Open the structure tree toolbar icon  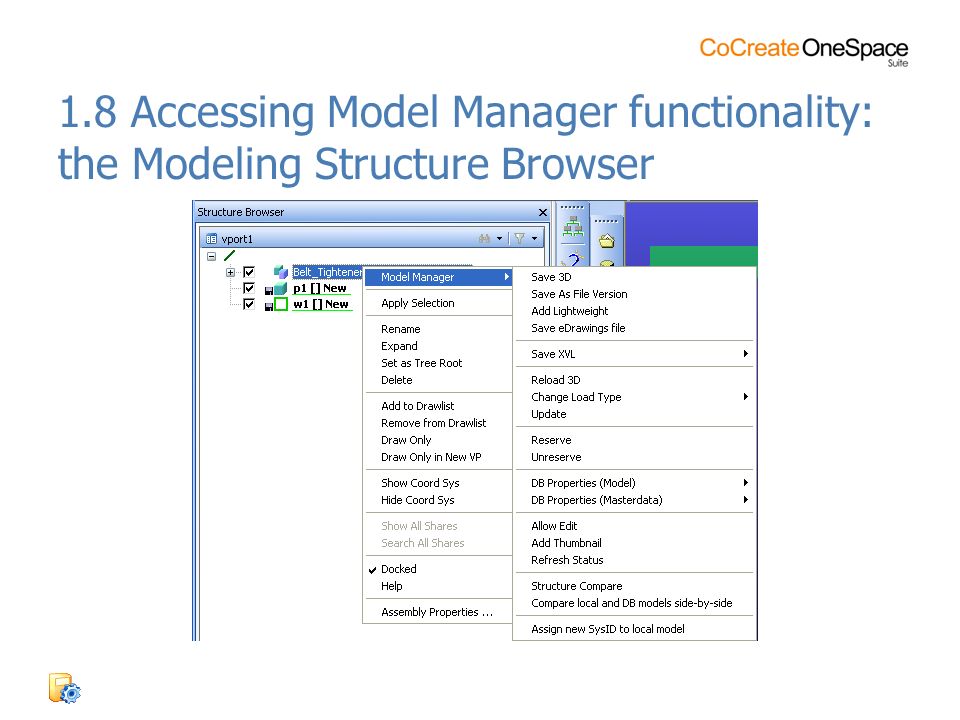click(x=573, y=228)
